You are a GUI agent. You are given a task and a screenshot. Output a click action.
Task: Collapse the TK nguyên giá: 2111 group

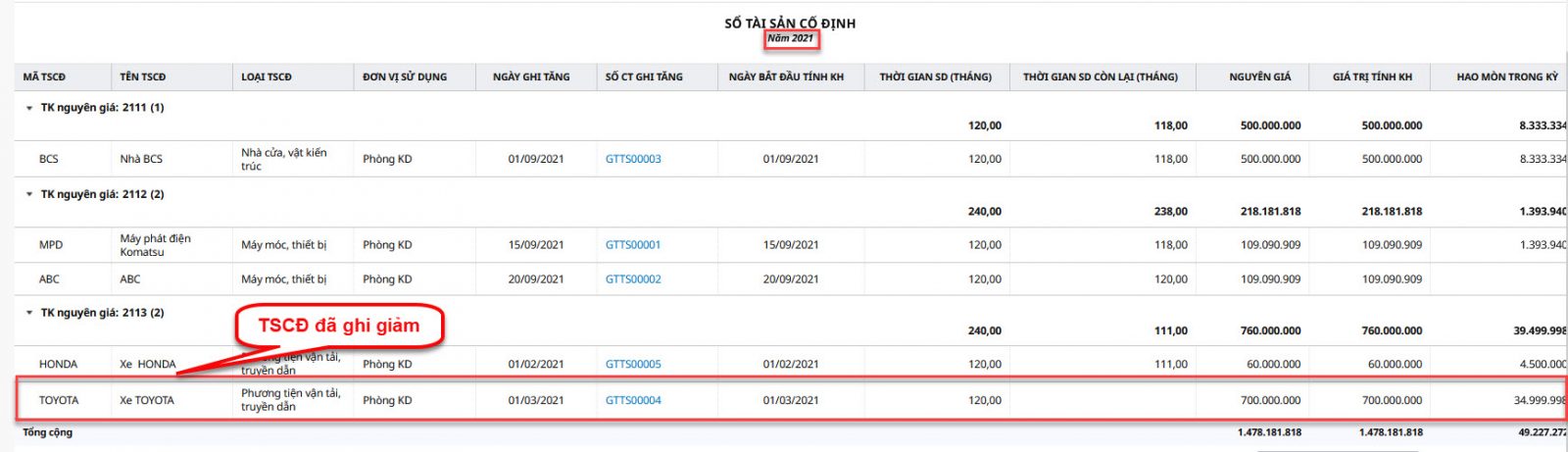pos(29,108)
